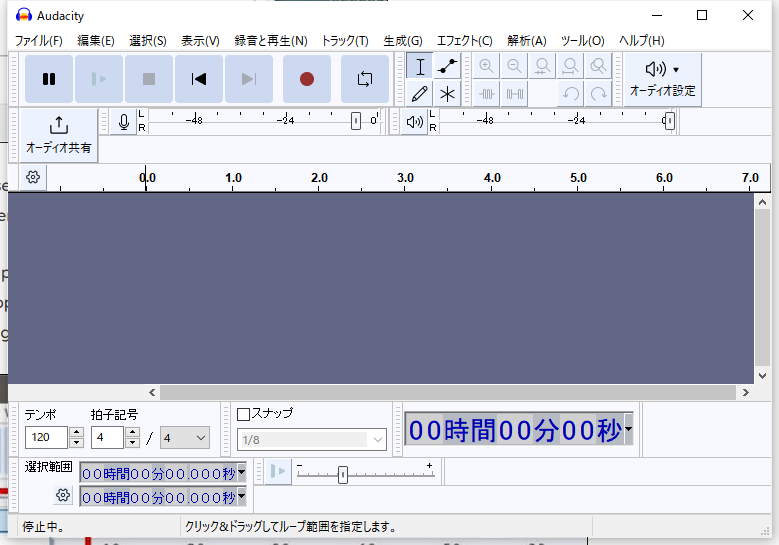This screenshot has height=545, width=779.
Task: Click the Undo arrow icon
Action: point(570,93)
